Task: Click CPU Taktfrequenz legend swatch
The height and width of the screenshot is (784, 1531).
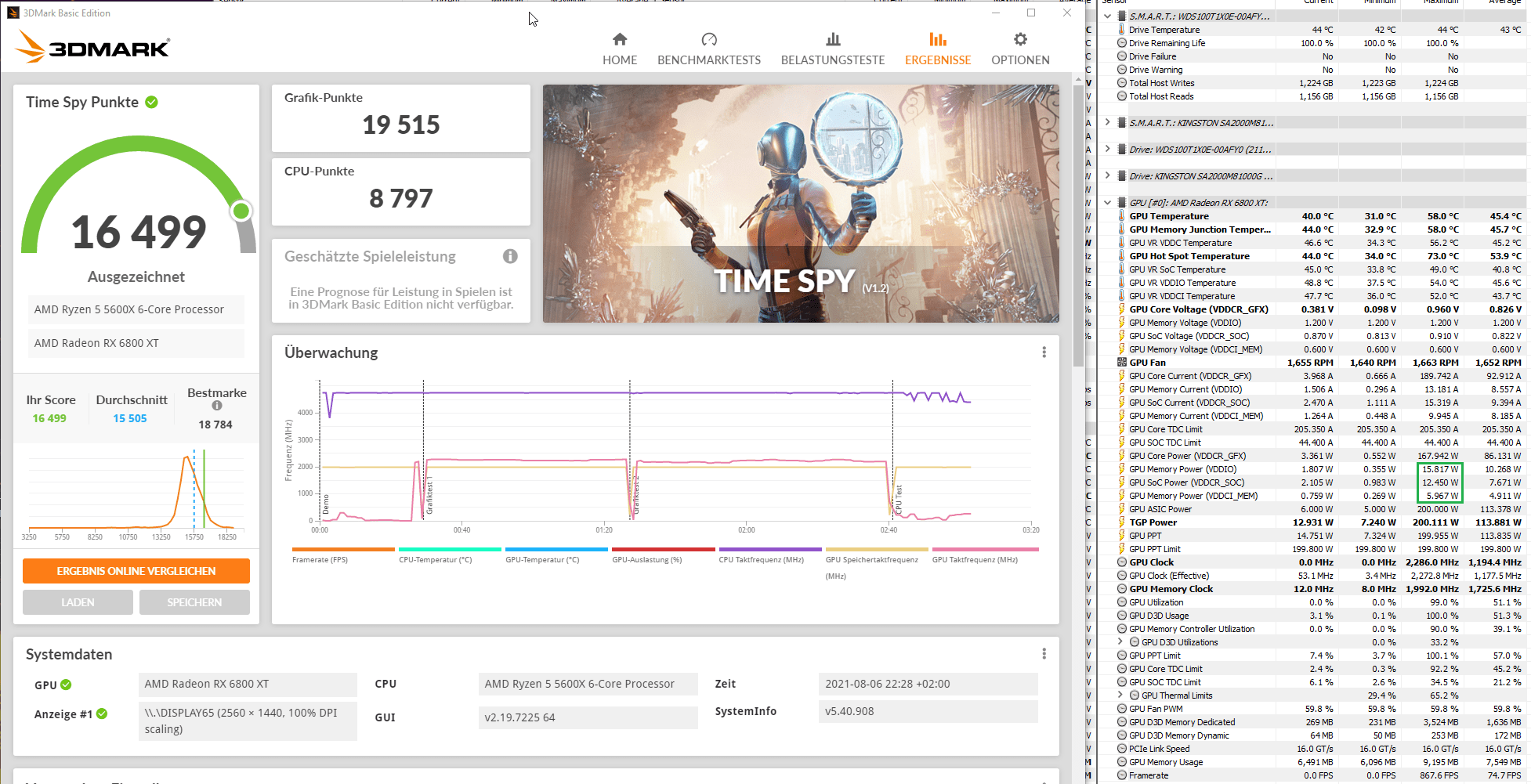Action: coord(770,549)
